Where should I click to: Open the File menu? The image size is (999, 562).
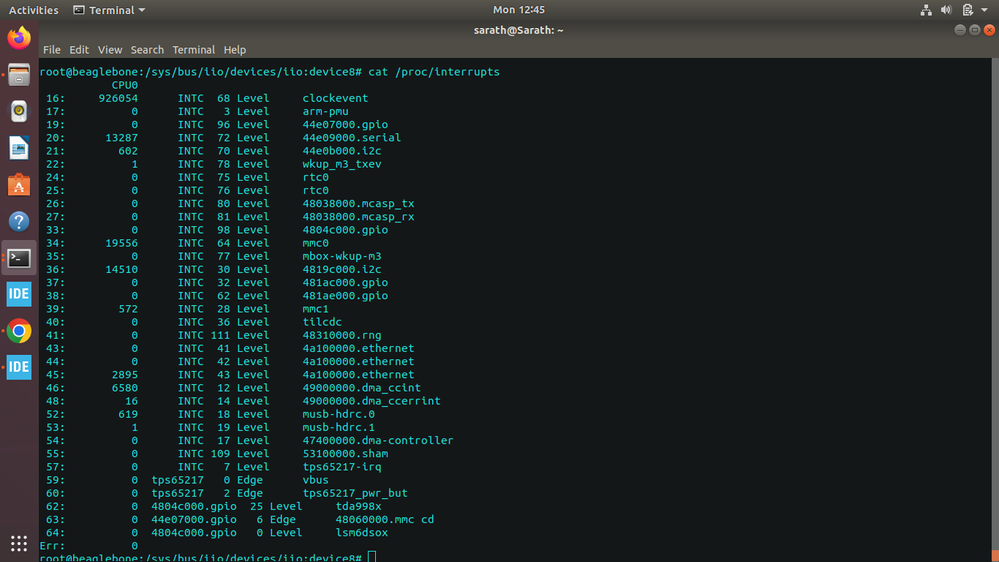click(52, 50)
